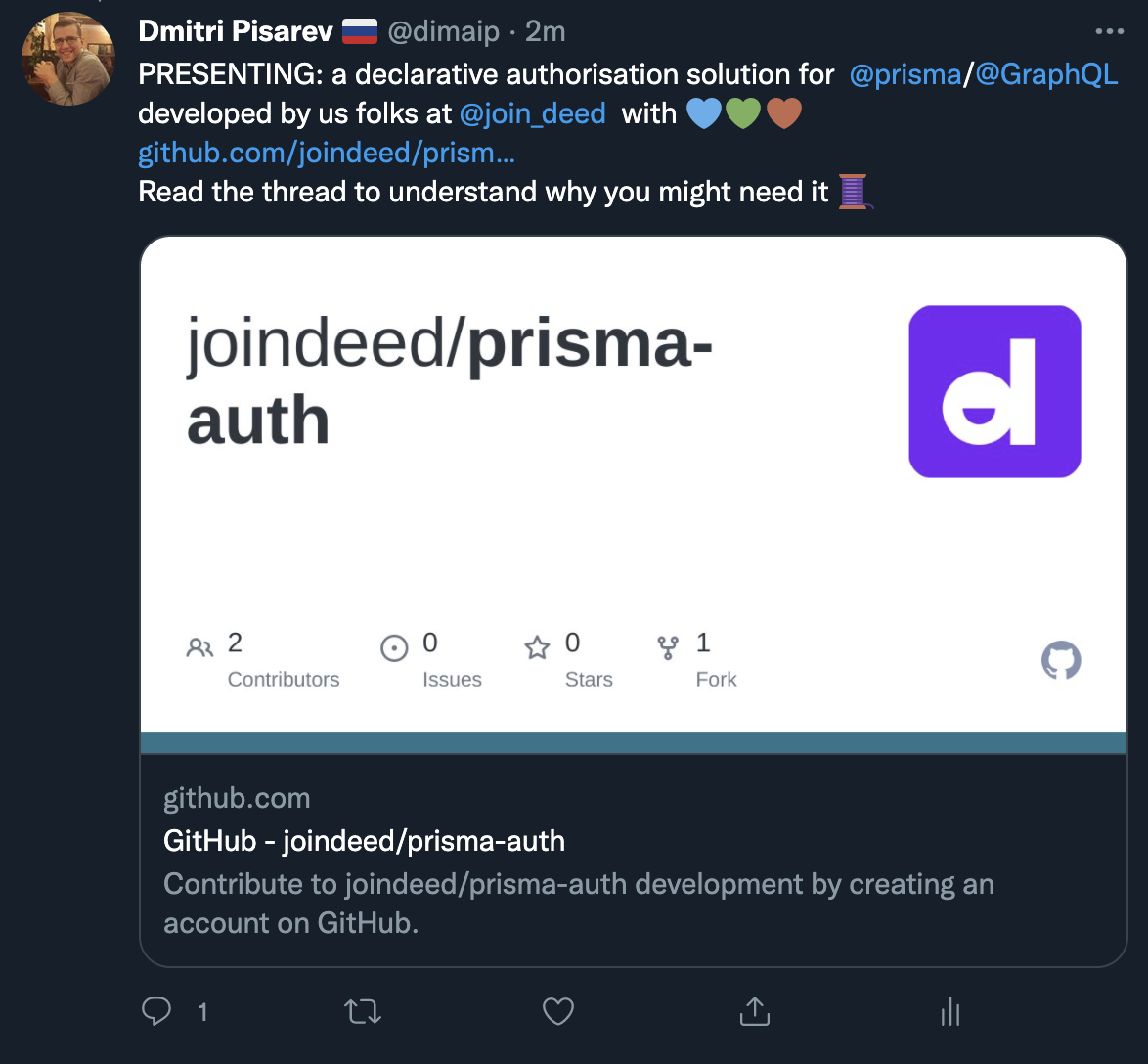Click the purple Deed logo image

994,391
